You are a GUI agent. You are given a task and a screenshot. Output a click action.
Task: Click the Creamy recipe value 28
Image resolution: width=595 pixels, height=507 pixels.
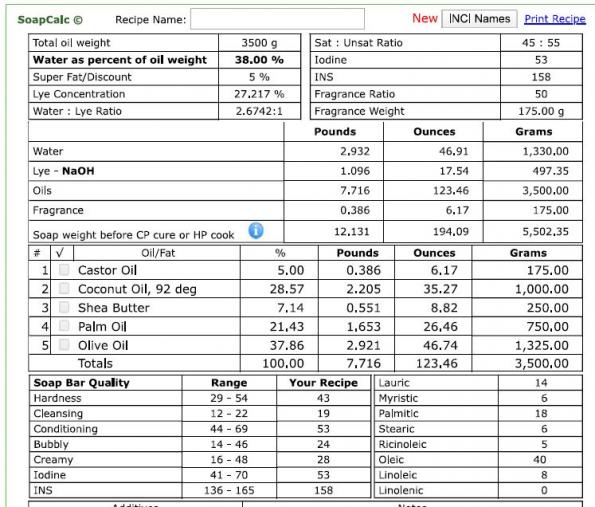point(323,460)
